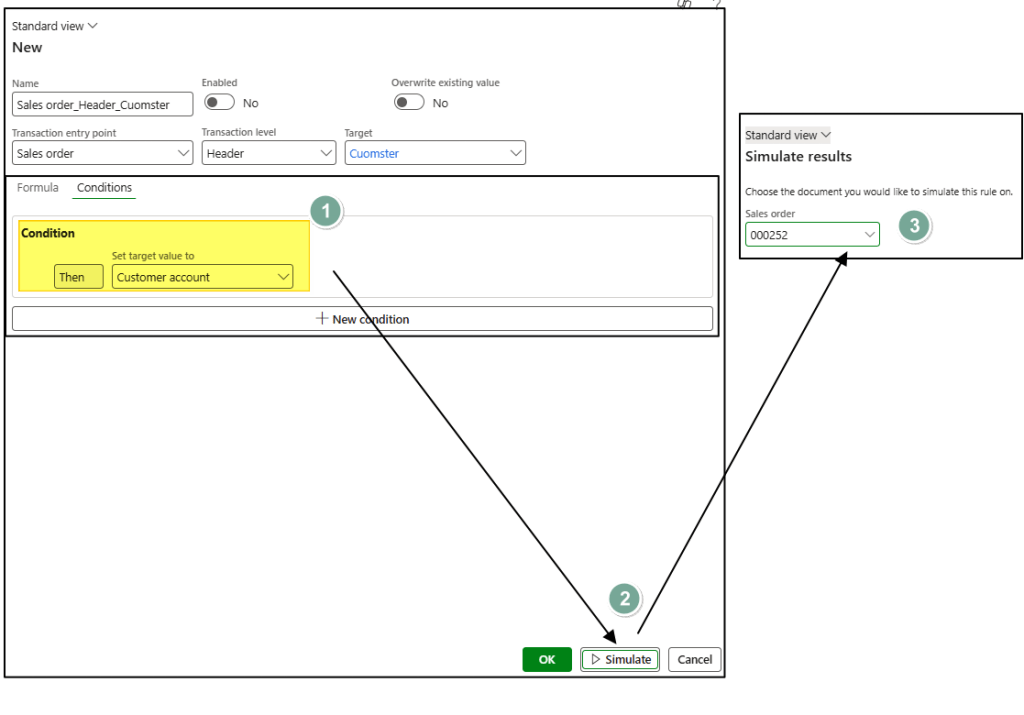The width and height of the screenshot is (1024, 715).
Task: Select the Conditions tab
Action: coord(104,188)
